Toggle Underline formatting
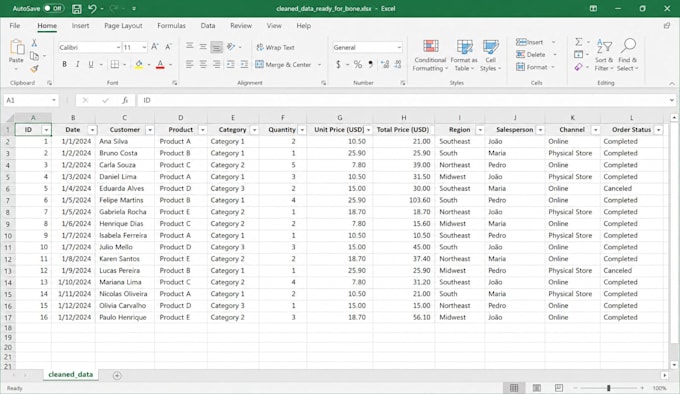Viewport: 680px width, 394px height. [x=91, y=65]
